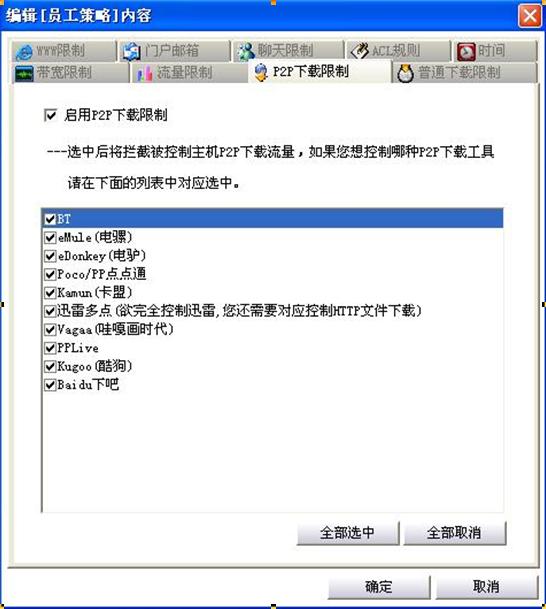Click the 聊天限制 messenger icon
This screenshot has height=609, width=546.
pyautogui.click(x=246, y=52)
